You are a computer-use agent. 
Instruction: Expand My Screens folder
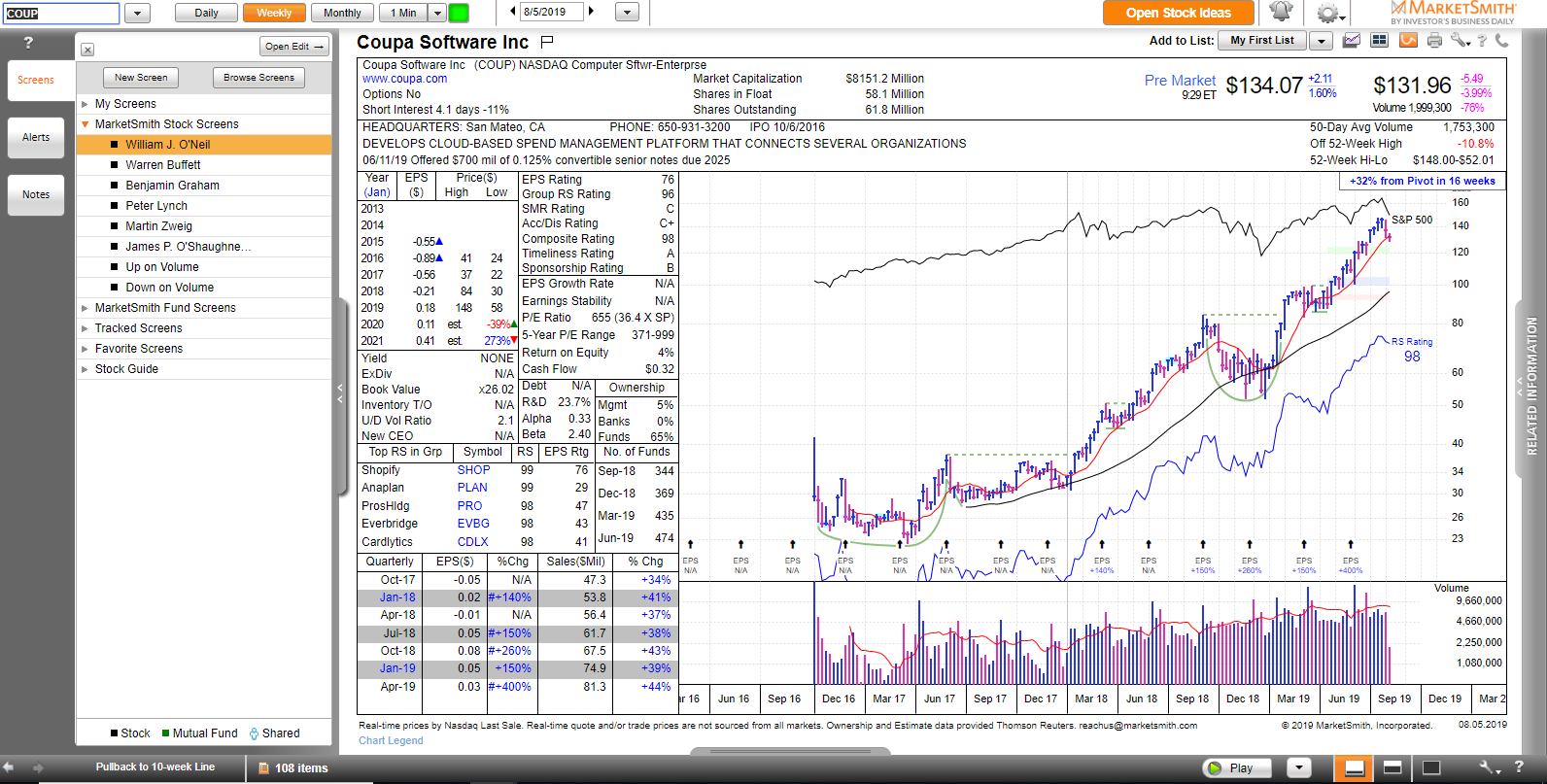click(86, 104)
